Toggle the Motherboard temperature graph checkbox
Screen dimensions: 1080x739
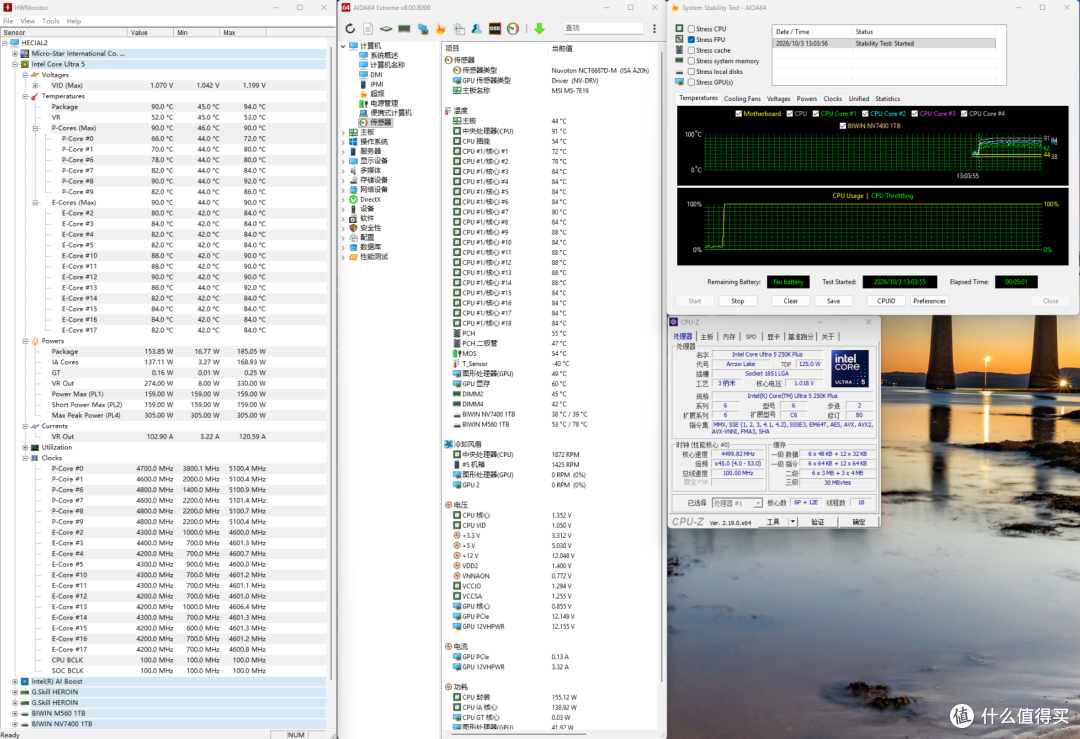click(738, 114)
